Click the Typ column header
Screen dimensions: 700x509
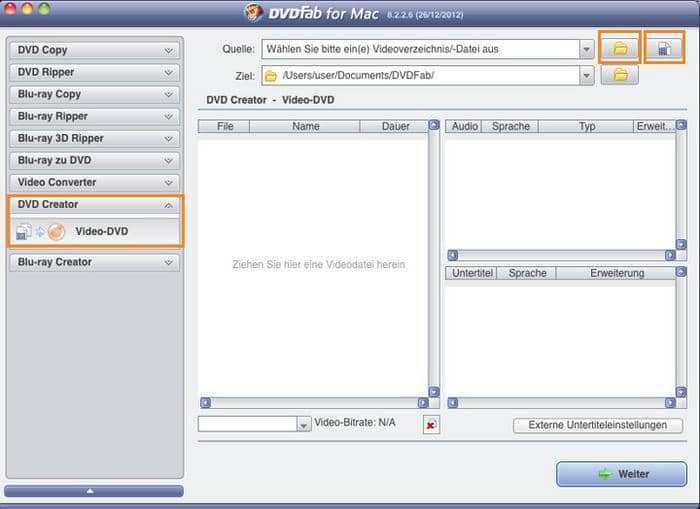pos(586,126)
